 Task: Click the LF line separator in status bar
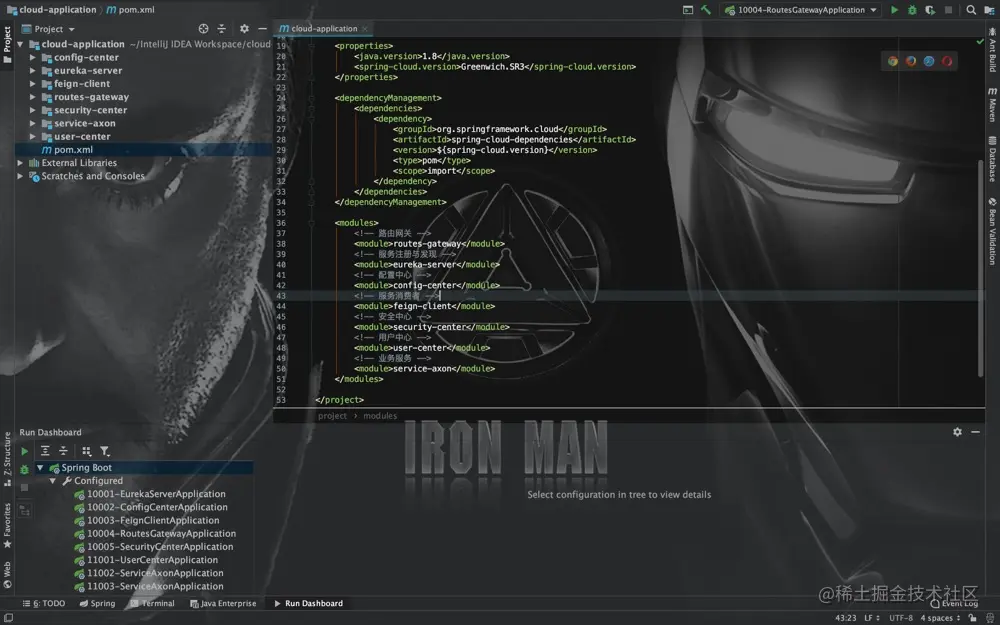pyautogui.click(x=872, y=618)
